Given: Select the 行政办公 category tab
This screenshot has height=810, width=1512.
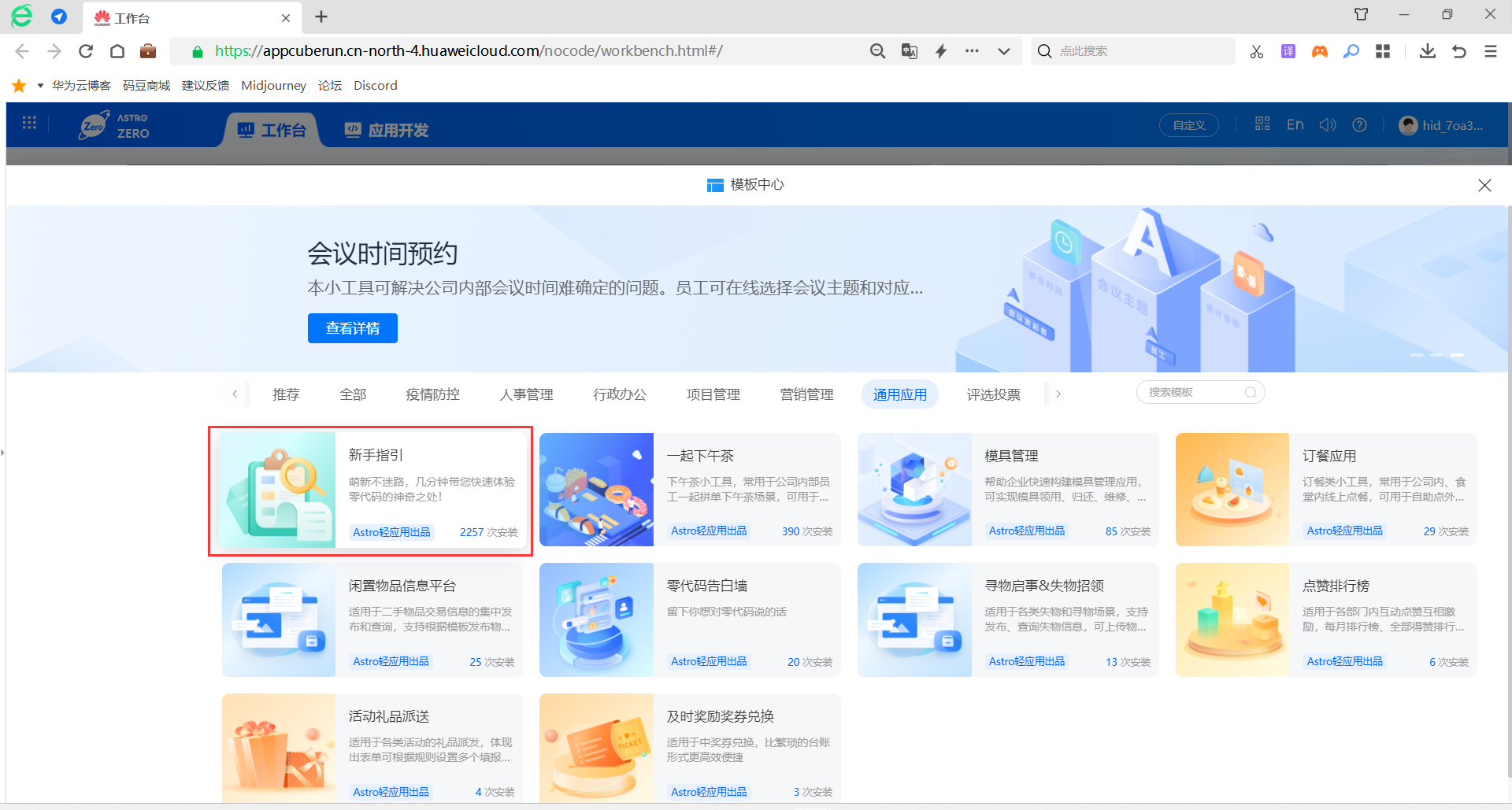Looking at the screenshot, I should (x=620, y=394).
